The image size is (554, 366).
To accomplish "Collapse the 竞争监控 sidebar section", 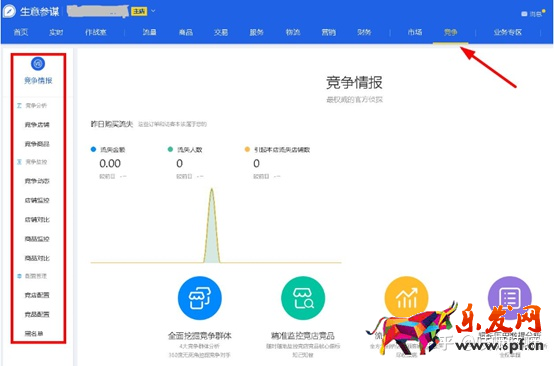I will tap(32, 162).
